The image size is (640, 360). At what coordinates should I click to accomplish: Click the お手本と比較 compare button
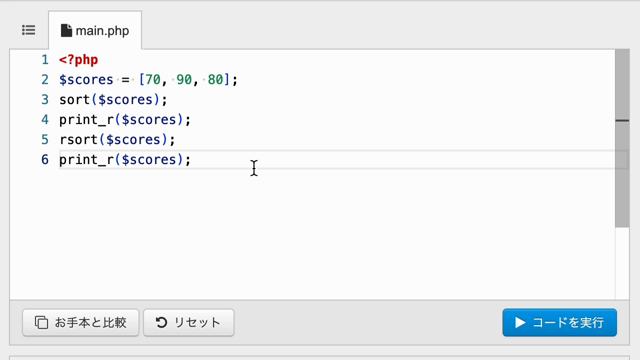click(x=81, y=322)
